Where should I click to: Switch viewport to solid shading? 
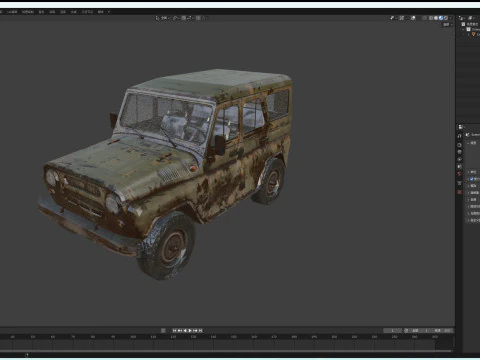click(x=436, y=18)
